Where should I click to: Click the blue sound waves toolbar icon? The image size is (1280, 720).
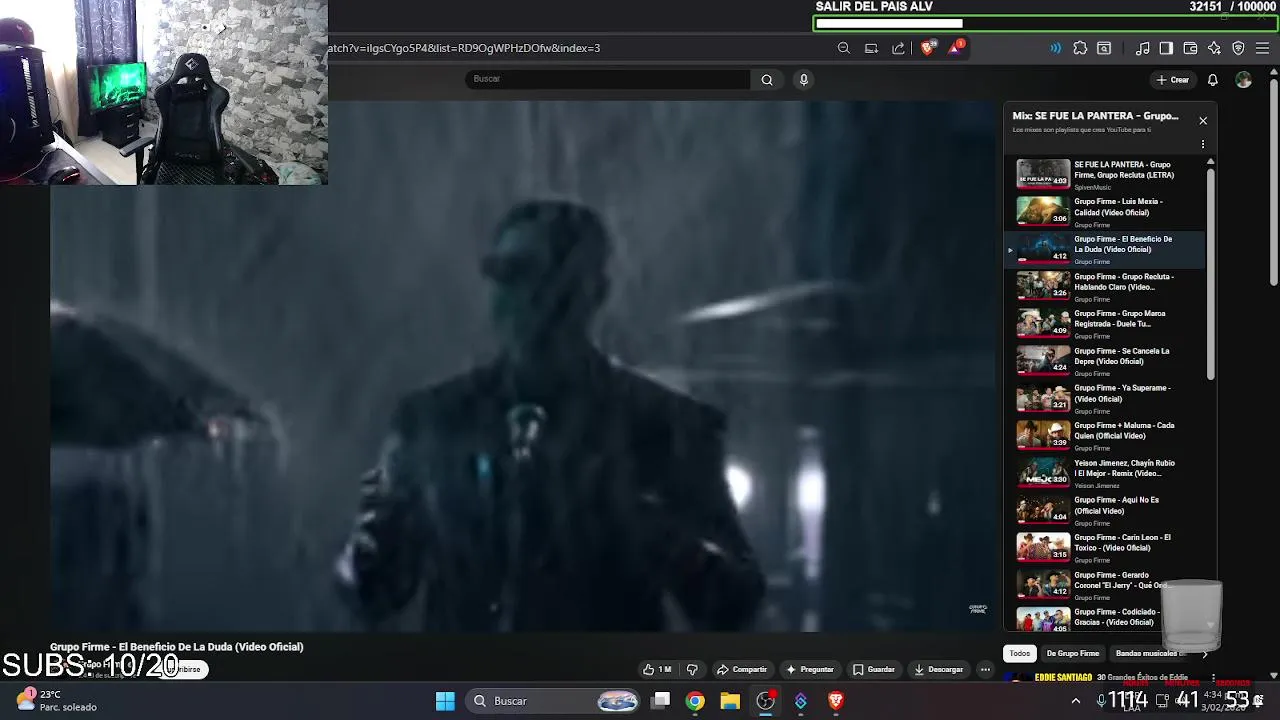tap(1055, 48)
